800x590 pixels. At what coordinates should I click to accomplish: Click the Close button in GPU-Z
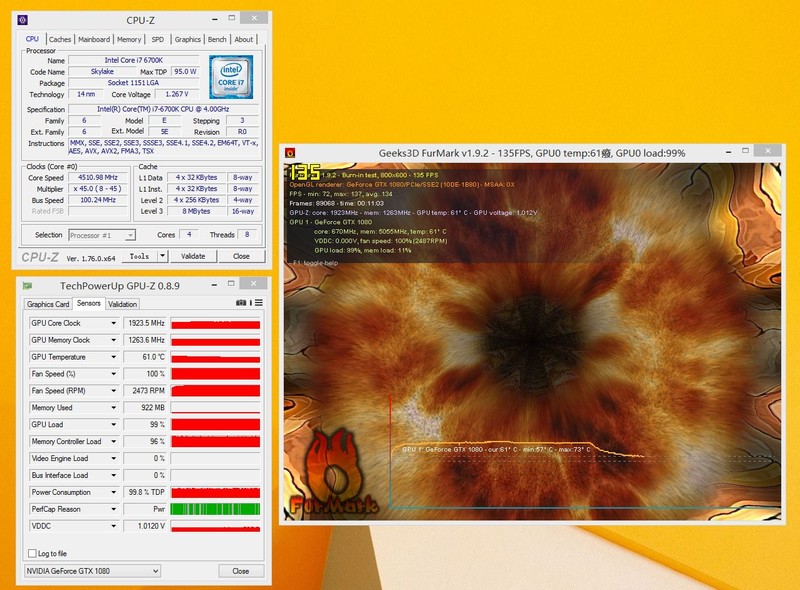(241, 571)
